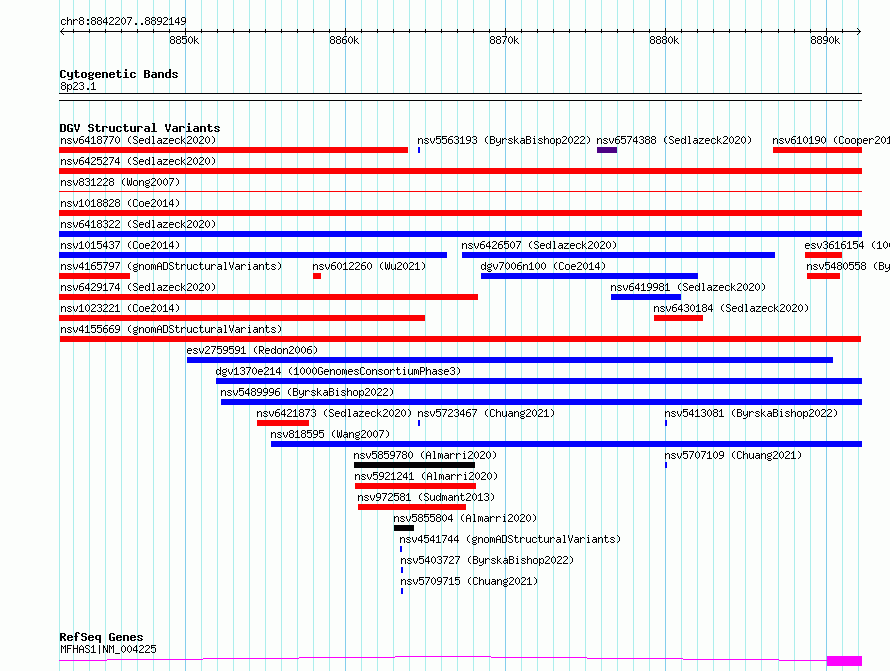Select the blue esv2759591 variant bar

[510, 360]
